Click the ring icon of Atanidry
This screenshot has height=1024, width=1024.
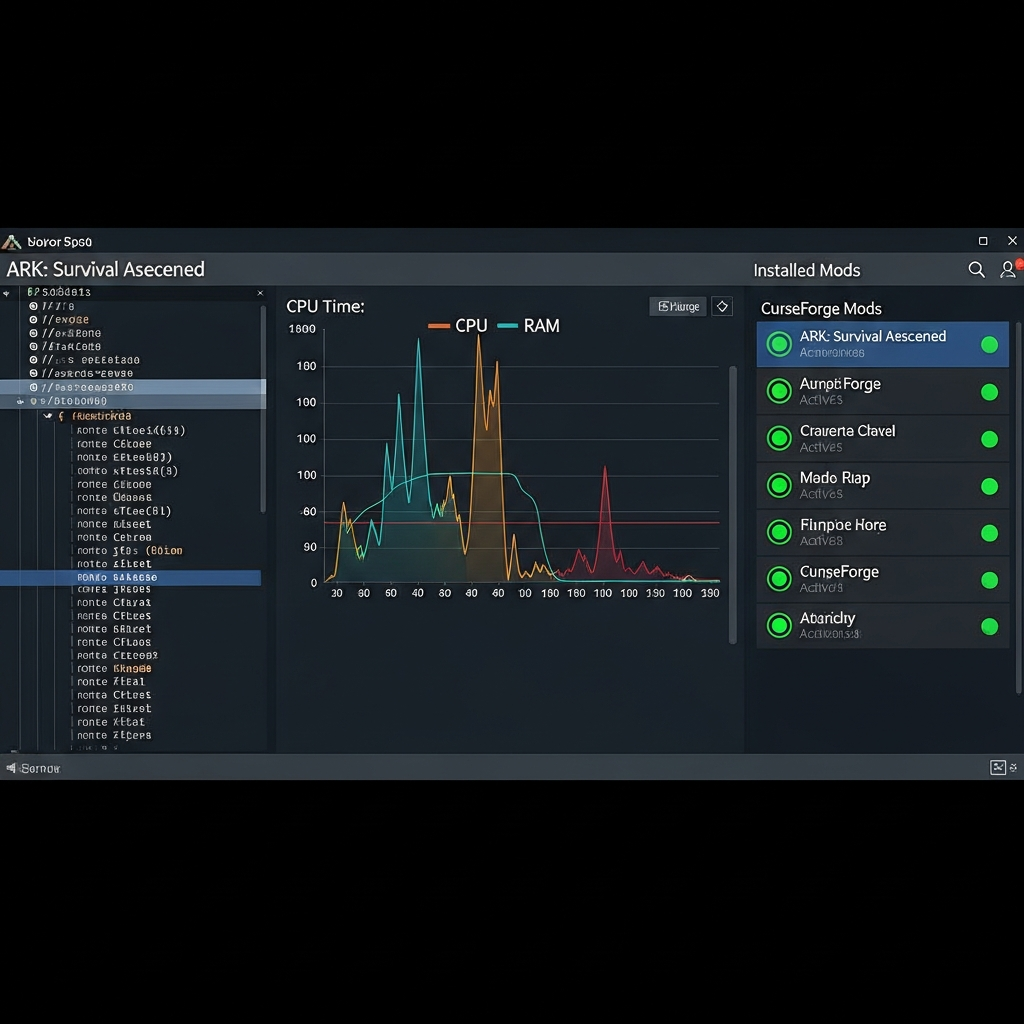tap(778, 626)
